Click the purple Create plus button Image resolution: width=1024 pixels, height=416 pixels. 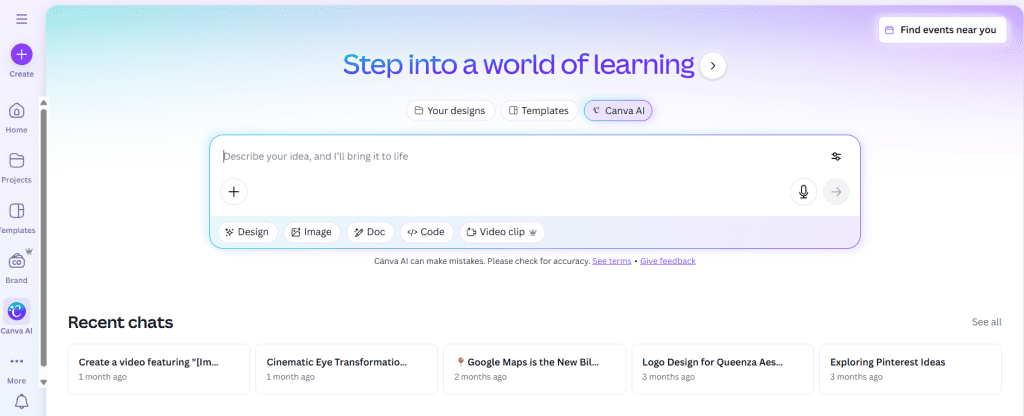[x=22, y=54]
